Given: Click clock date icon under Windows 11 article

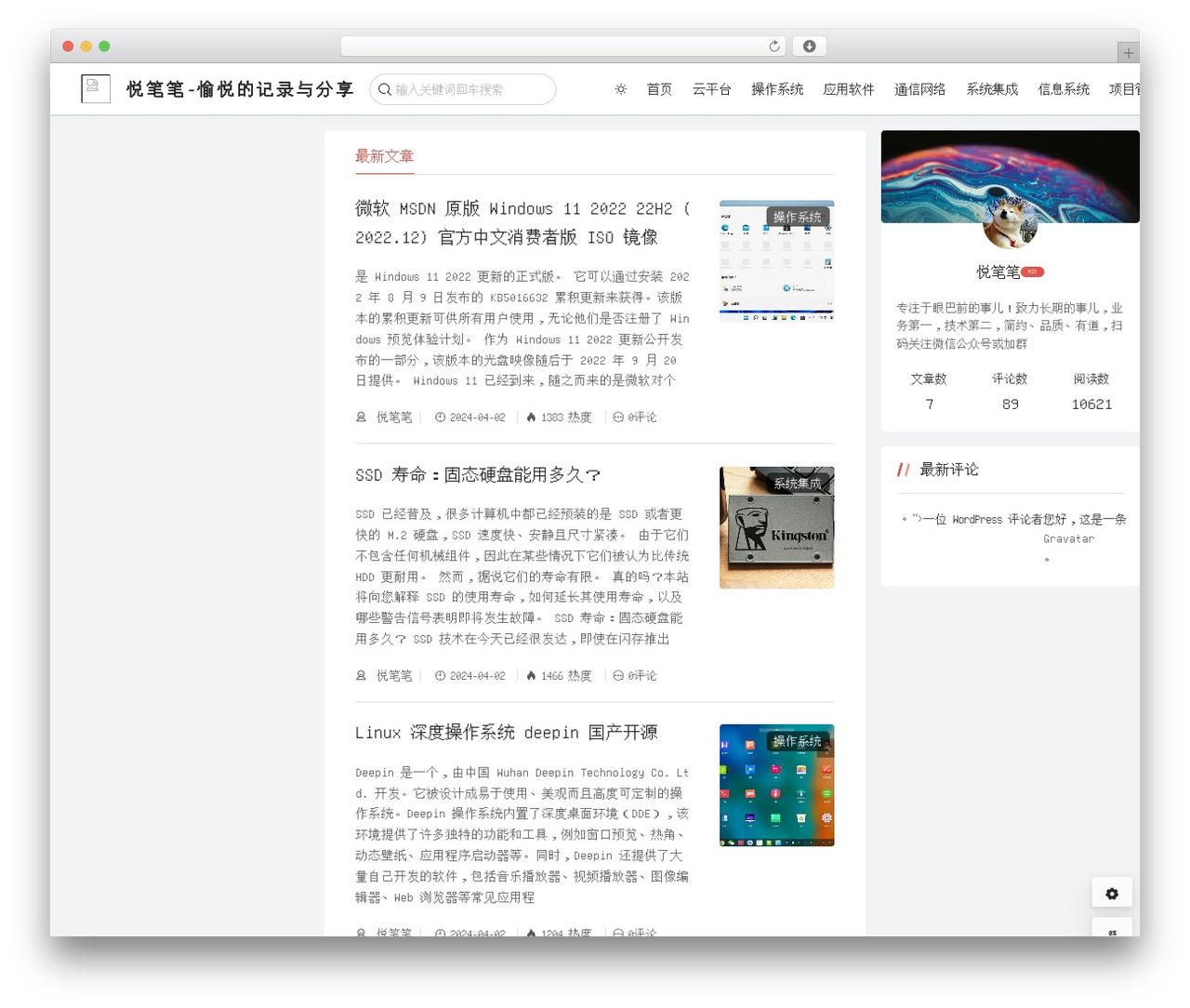Looking at the screenshot, I should point(441,418).
